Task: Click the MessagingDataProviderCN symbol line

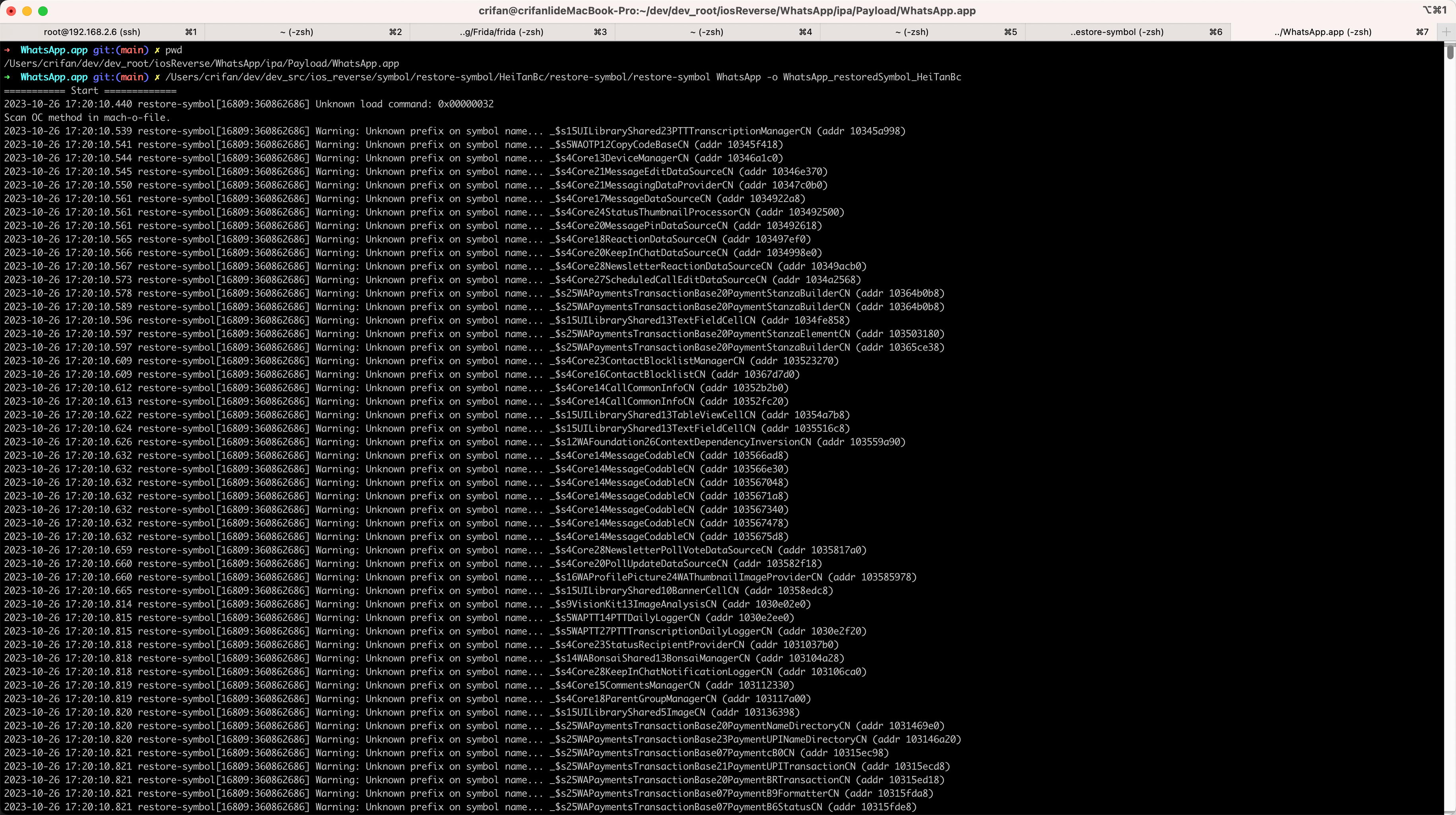Action: (x=415, y=185)
